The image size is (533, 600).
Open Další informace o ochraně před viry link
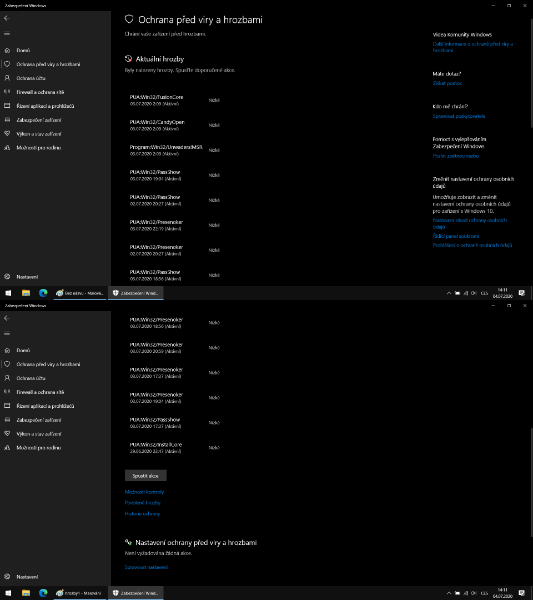[x=473, y=47]
